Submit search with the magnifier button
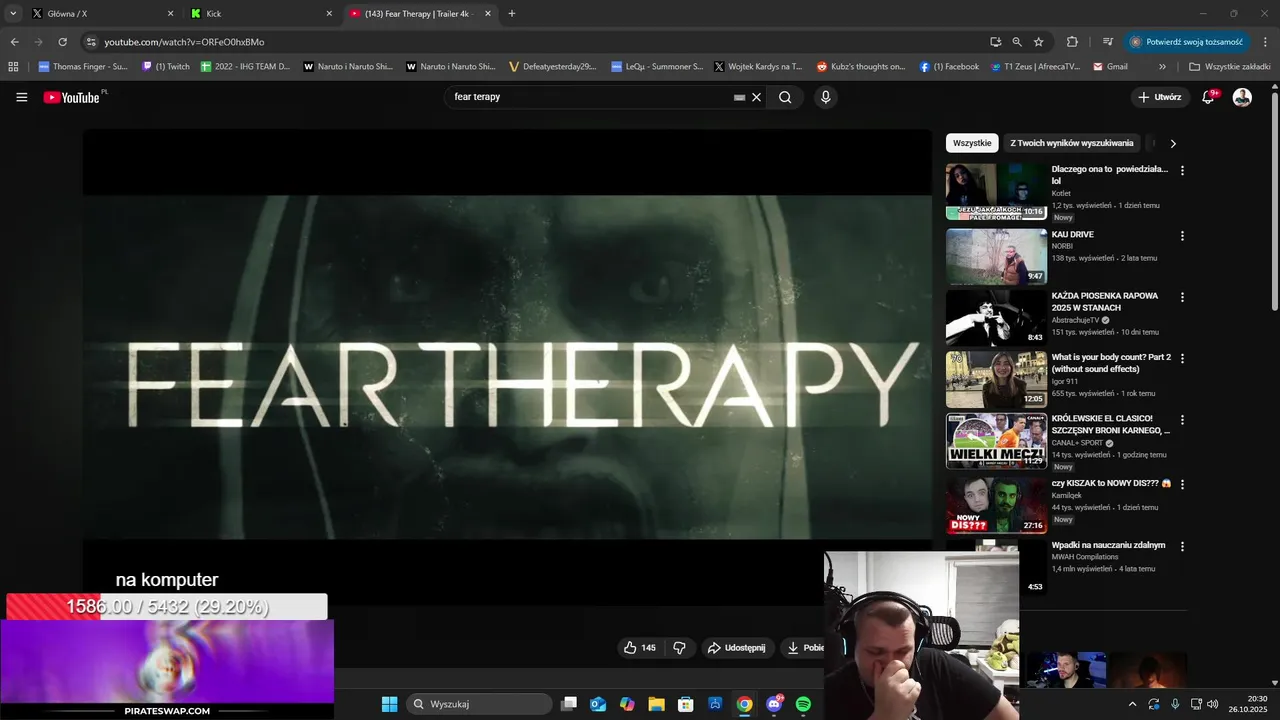This screenshot has height=720, width=1280. pos(785,97)
